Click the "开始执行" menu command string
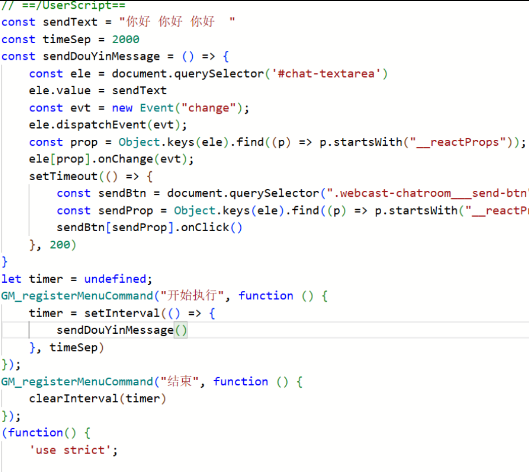This screenshot has width=529, height=472. (x=192, y=296)
